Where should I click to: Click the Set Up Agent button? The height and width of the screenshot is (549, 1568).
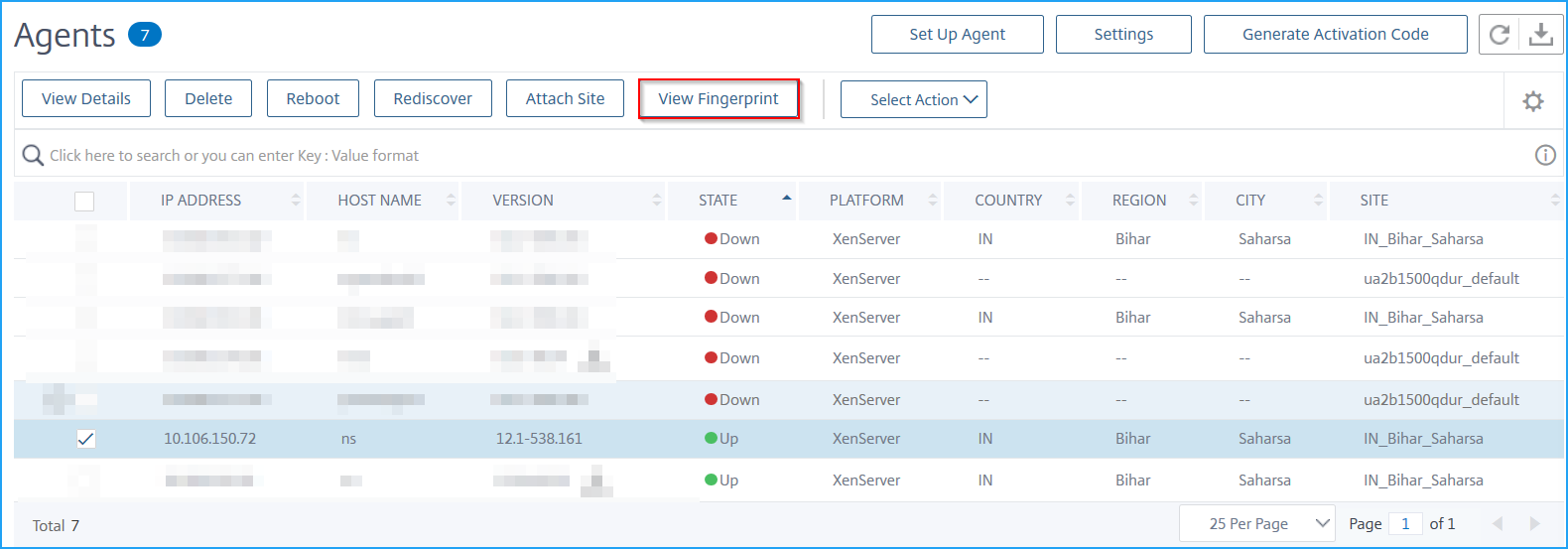(958, 34)
